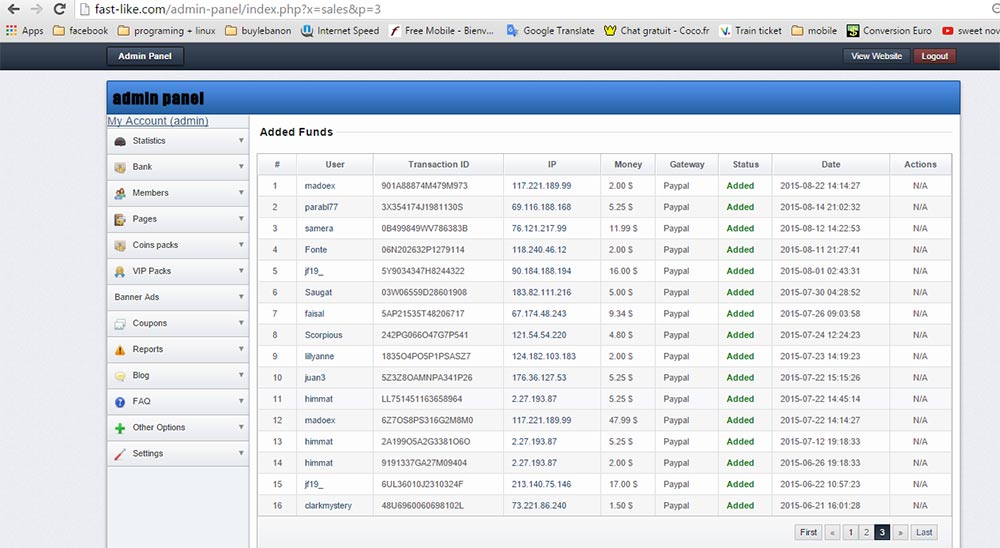Open the Internet Speed bookmark

[340, 31]
